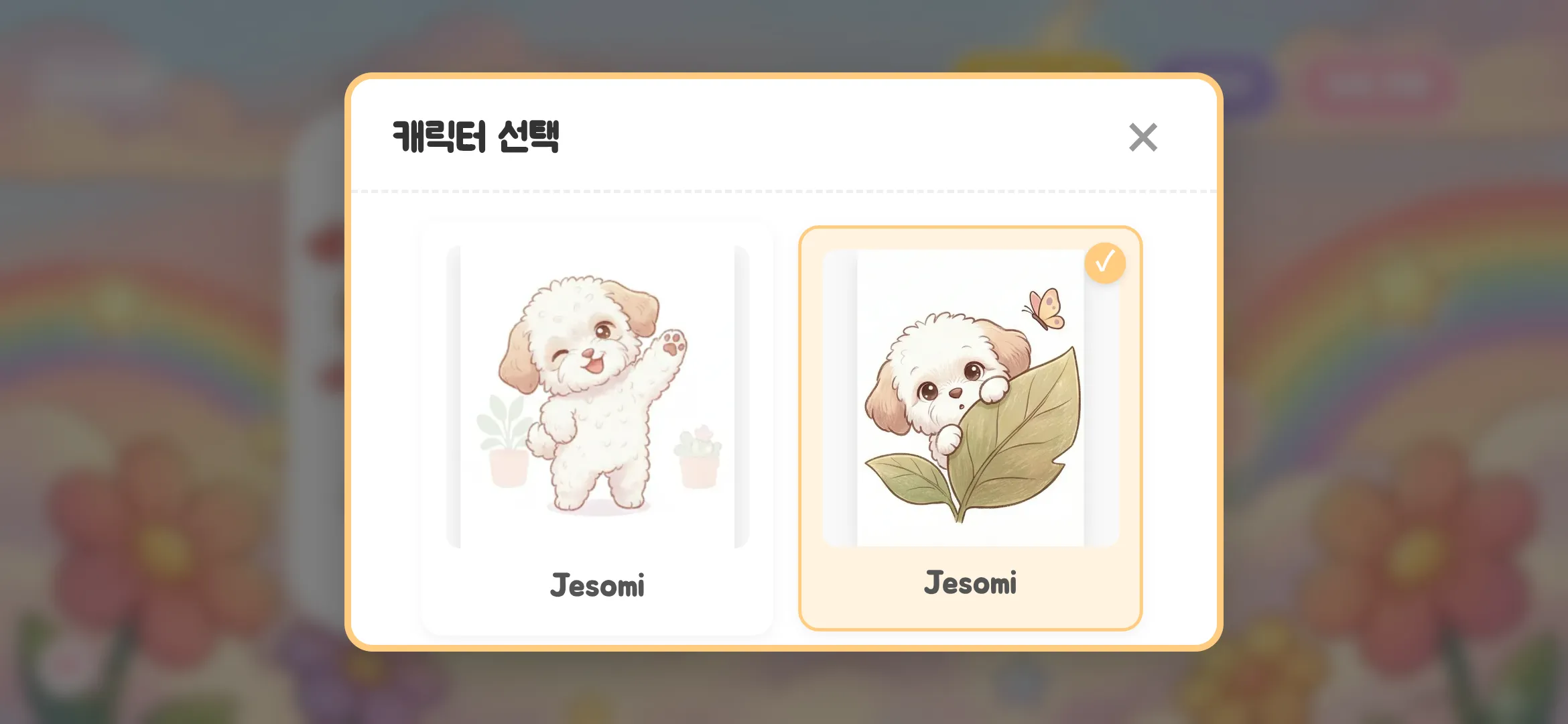The width and height of the screenshot is (1568, 724).
Task: Click the Jesomi name under waving puppy
Action: [x=597, y=585]
